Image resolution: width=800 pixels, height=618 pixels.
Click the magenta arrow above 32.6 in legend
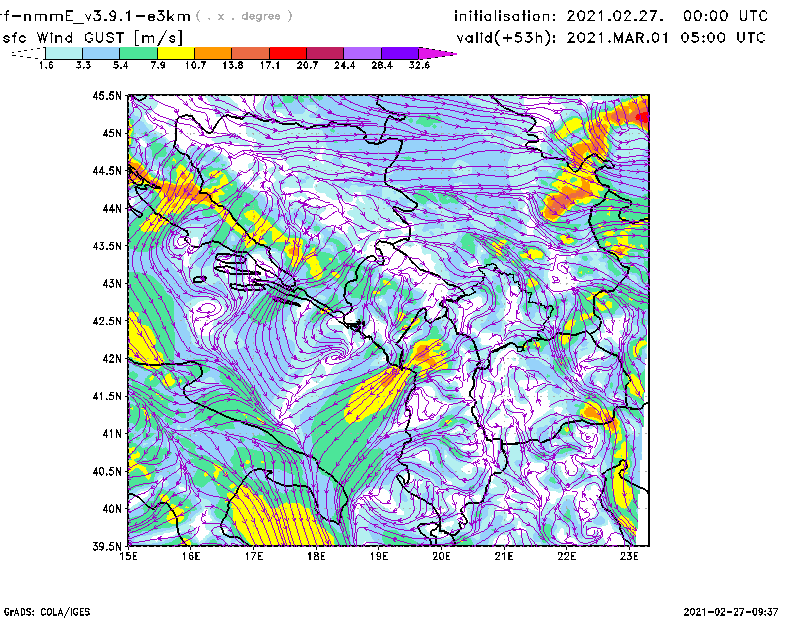click(x=437, y=53)
